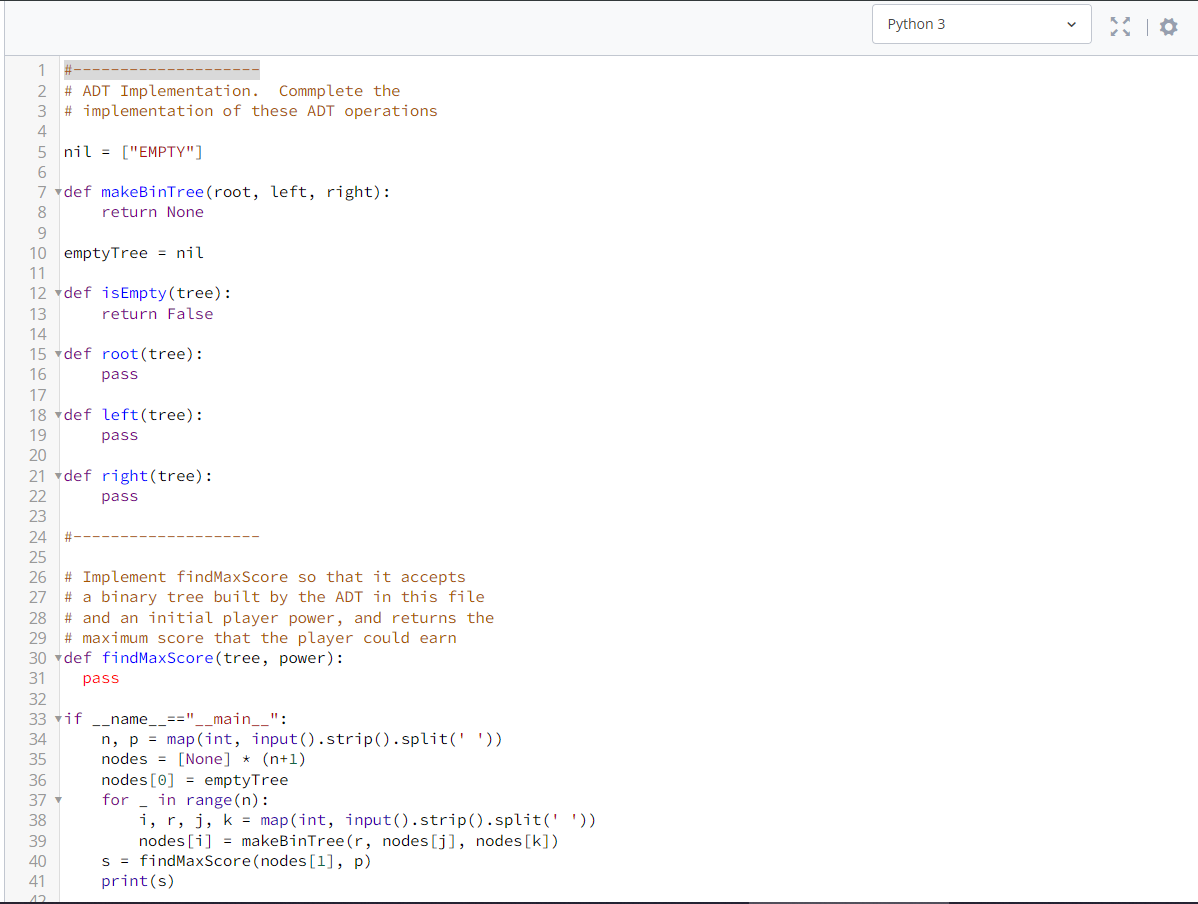Screen dimensions: 1198x904
Task: Click the highlighted dashed comment on line 1
Action: pos(162,70)
